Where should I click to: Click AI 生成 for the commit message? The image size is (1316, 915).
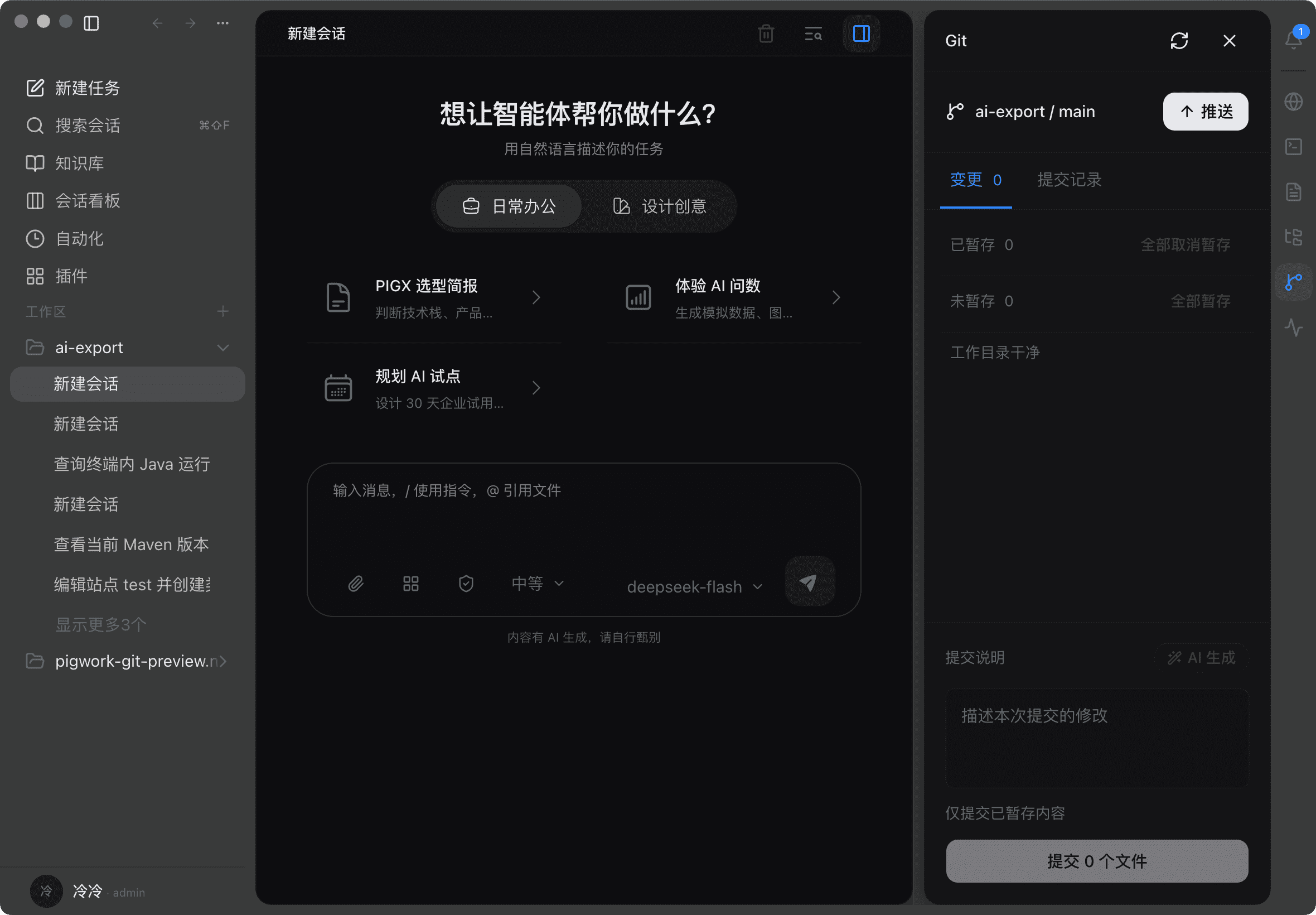(1202, 658)
